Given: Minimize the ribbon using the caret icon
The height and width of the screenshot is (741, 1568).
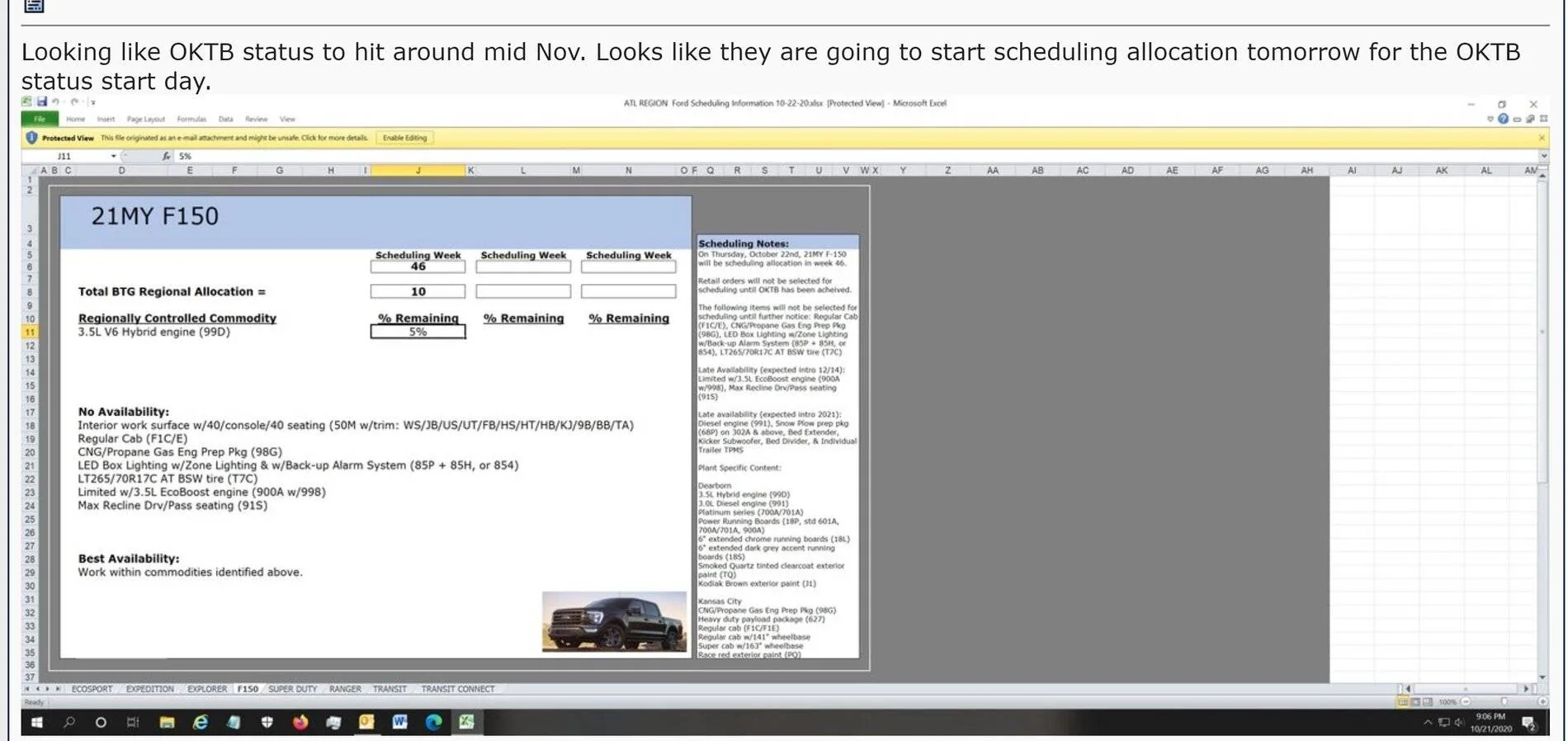Looking at the screenshot, I should [1490, 119].
